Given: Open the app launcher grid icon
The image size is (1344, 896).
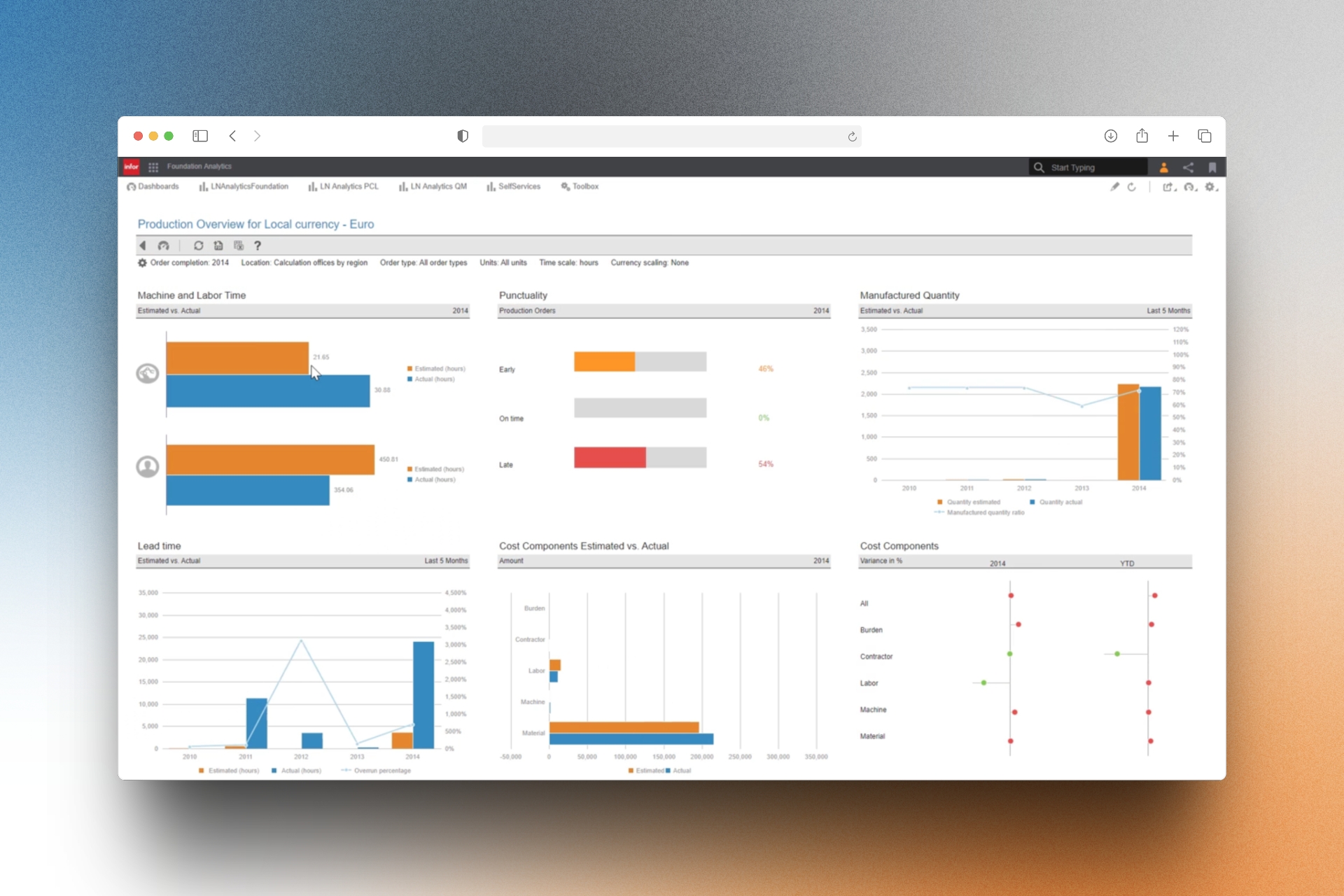Looking at the screenshot, I should 153,167.
